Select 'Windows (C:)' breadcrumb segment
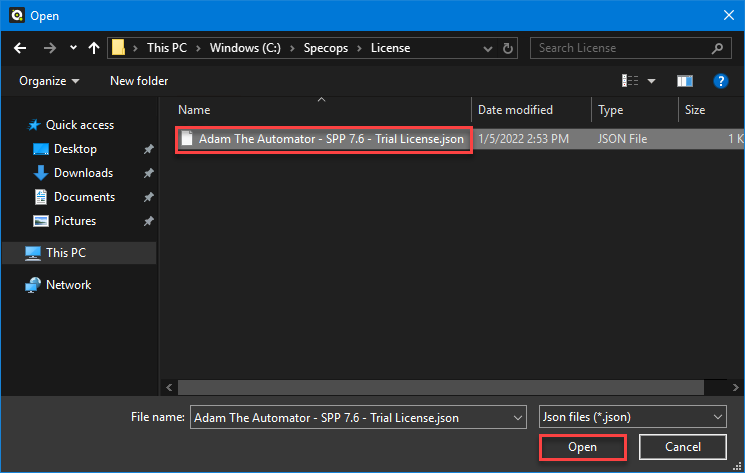 tap(245, 48)
